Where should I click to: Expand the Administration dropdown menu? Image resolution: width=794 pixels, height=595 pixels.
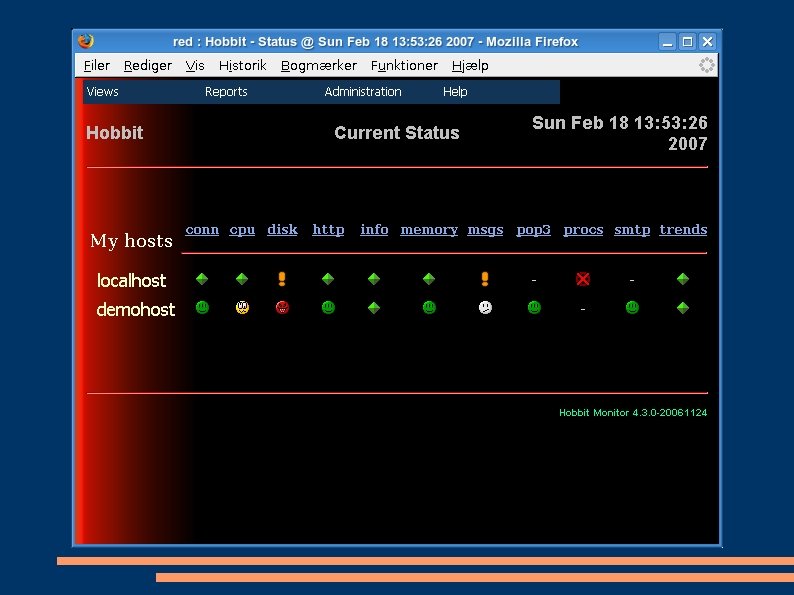[363, 92]
